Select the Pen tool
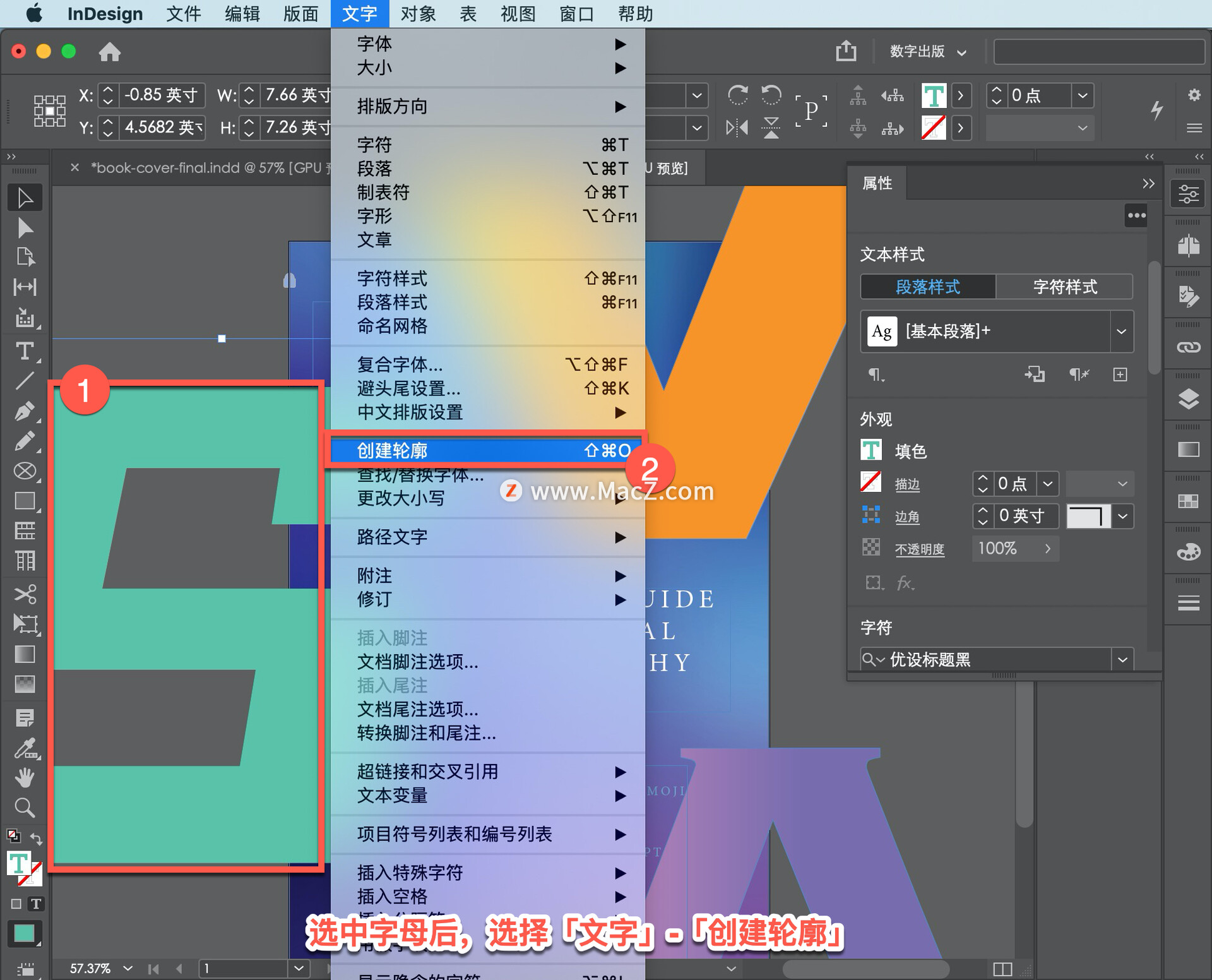This screenshot has height=980, width=1212. point(25,411)
